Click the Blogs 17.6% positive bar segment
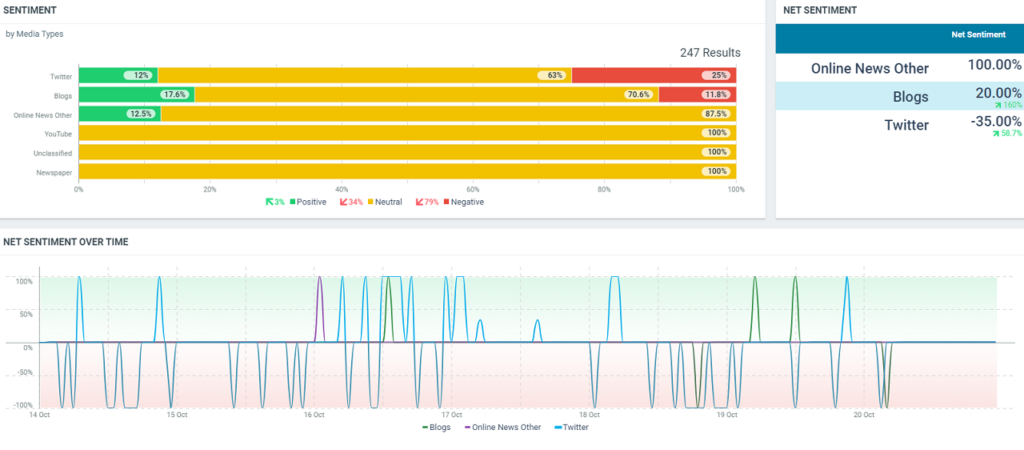1024x450 pixels. 136,95
